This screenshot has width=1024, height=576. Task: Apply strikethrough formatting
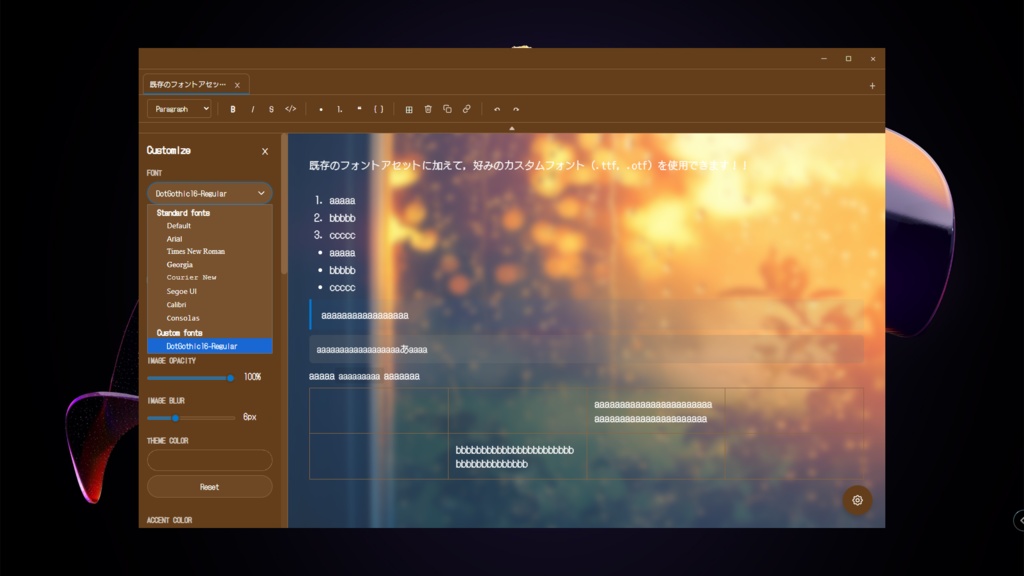[x=271, y=109]
